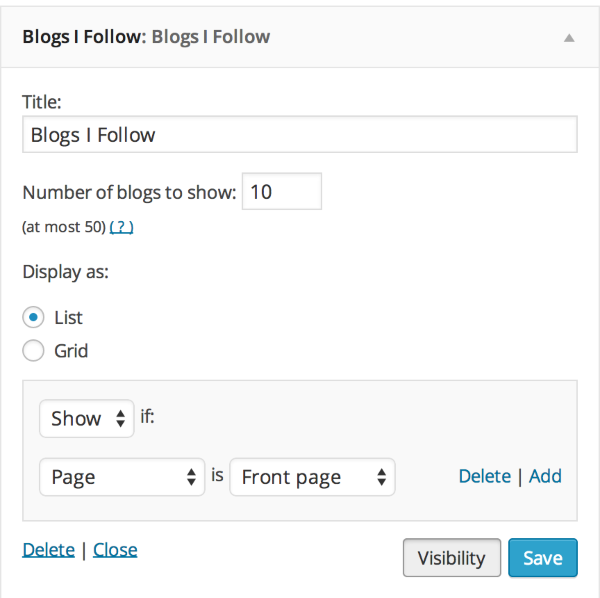The width and height of the screenshot is (600, 598).
Task: Open the Front page dropdown
Action: coord(312,477)
